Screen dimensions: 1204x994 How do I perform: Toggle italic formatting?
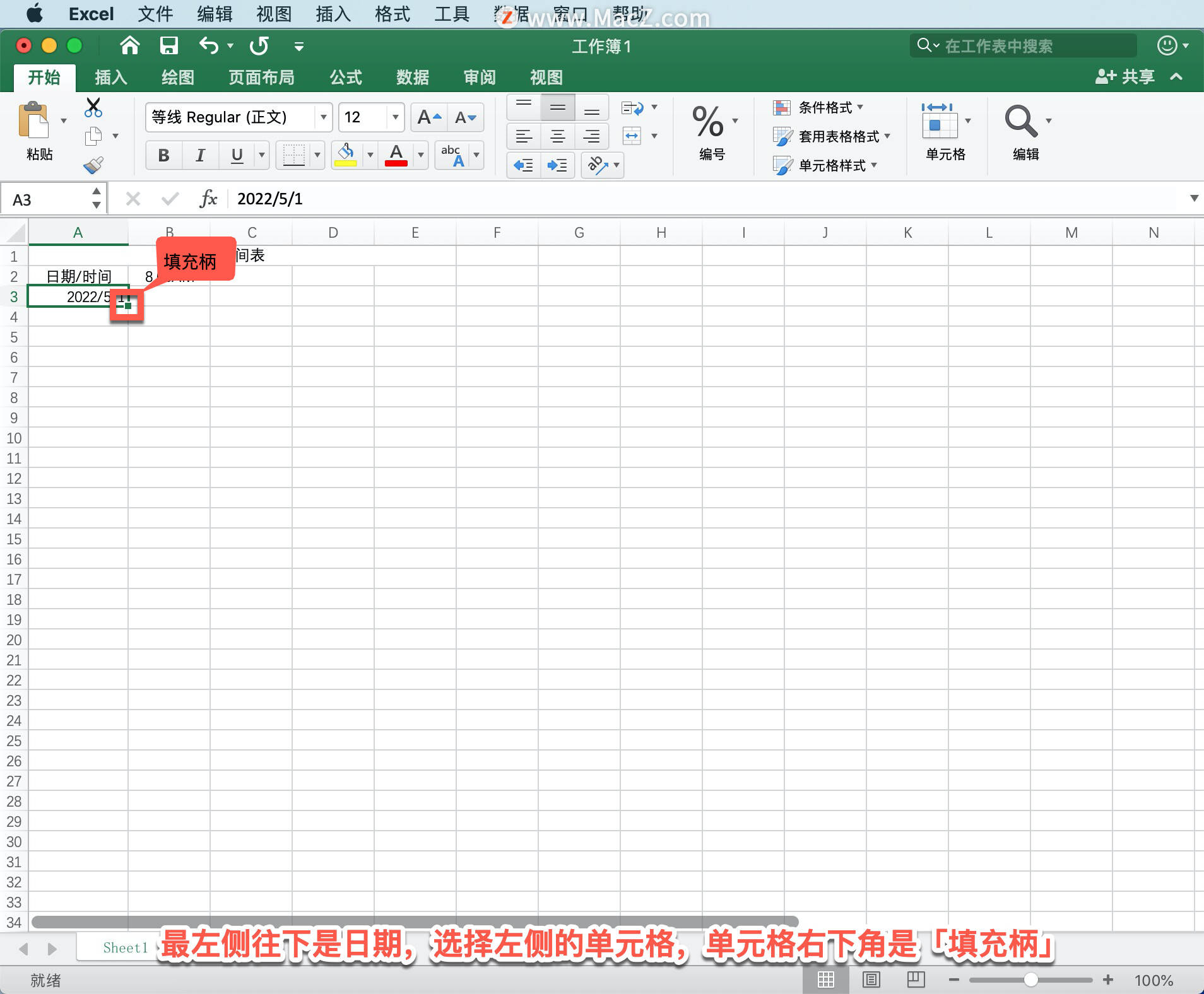click(x=199, y=155)
